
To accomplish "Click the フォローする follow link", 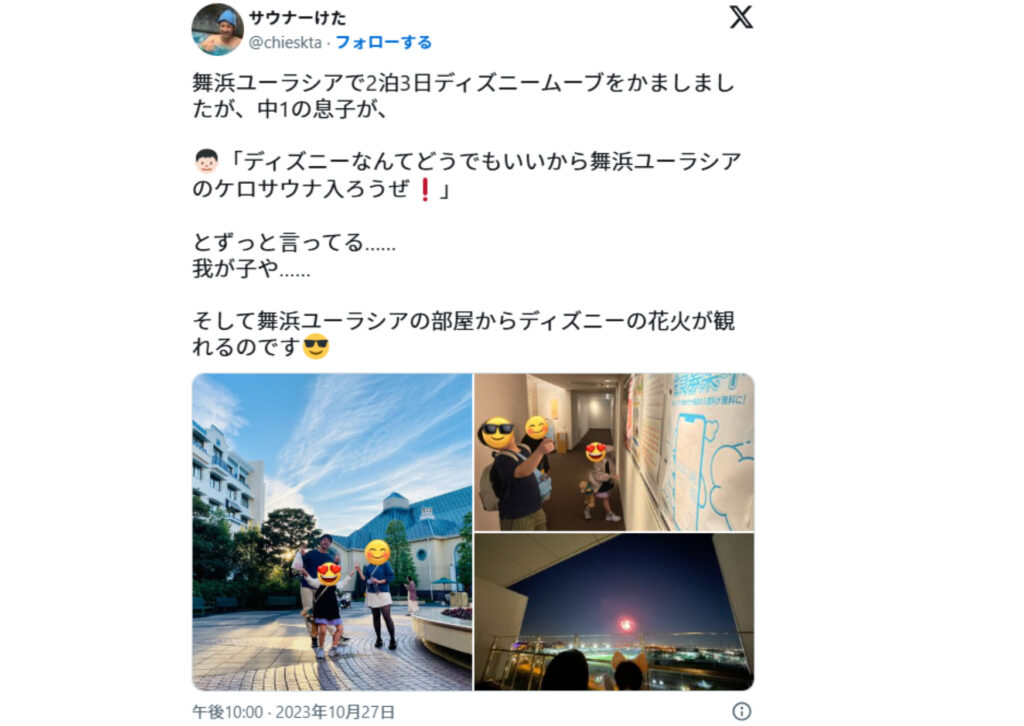I will pyautogui.click(x=383, y=42).
